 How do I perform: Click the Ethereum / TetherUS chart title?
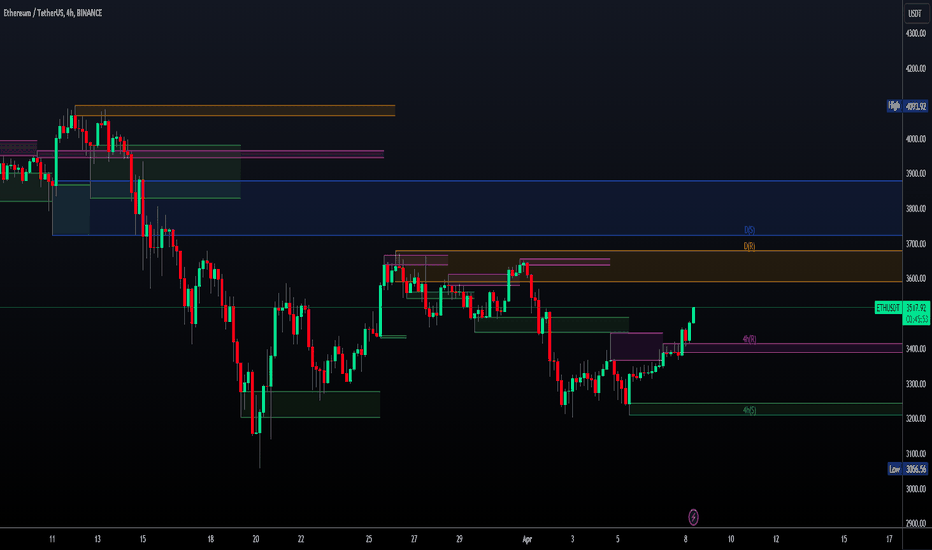53,12
